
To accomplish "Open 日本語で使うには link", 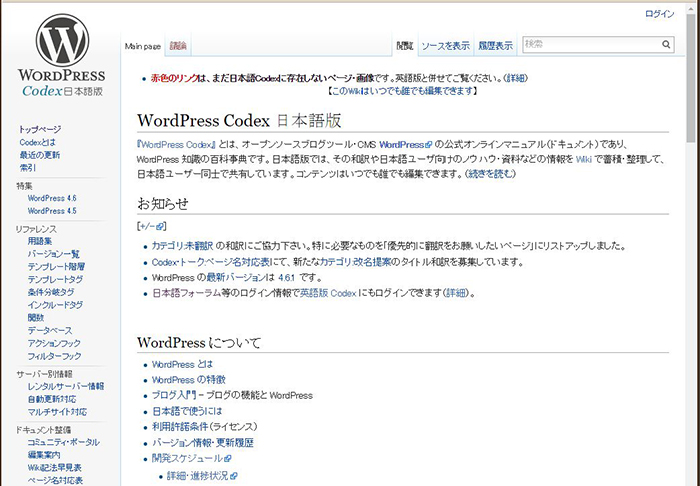I will click(x=187, y=411).
